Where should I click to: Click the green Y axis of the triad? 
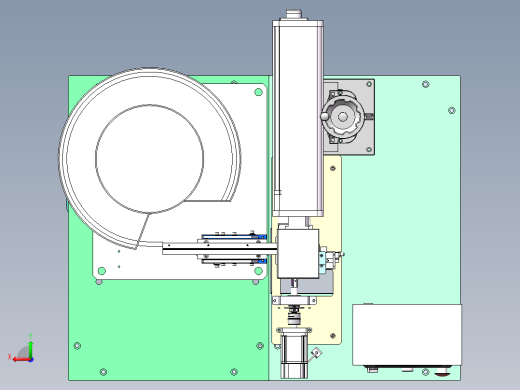coord(31,349)
